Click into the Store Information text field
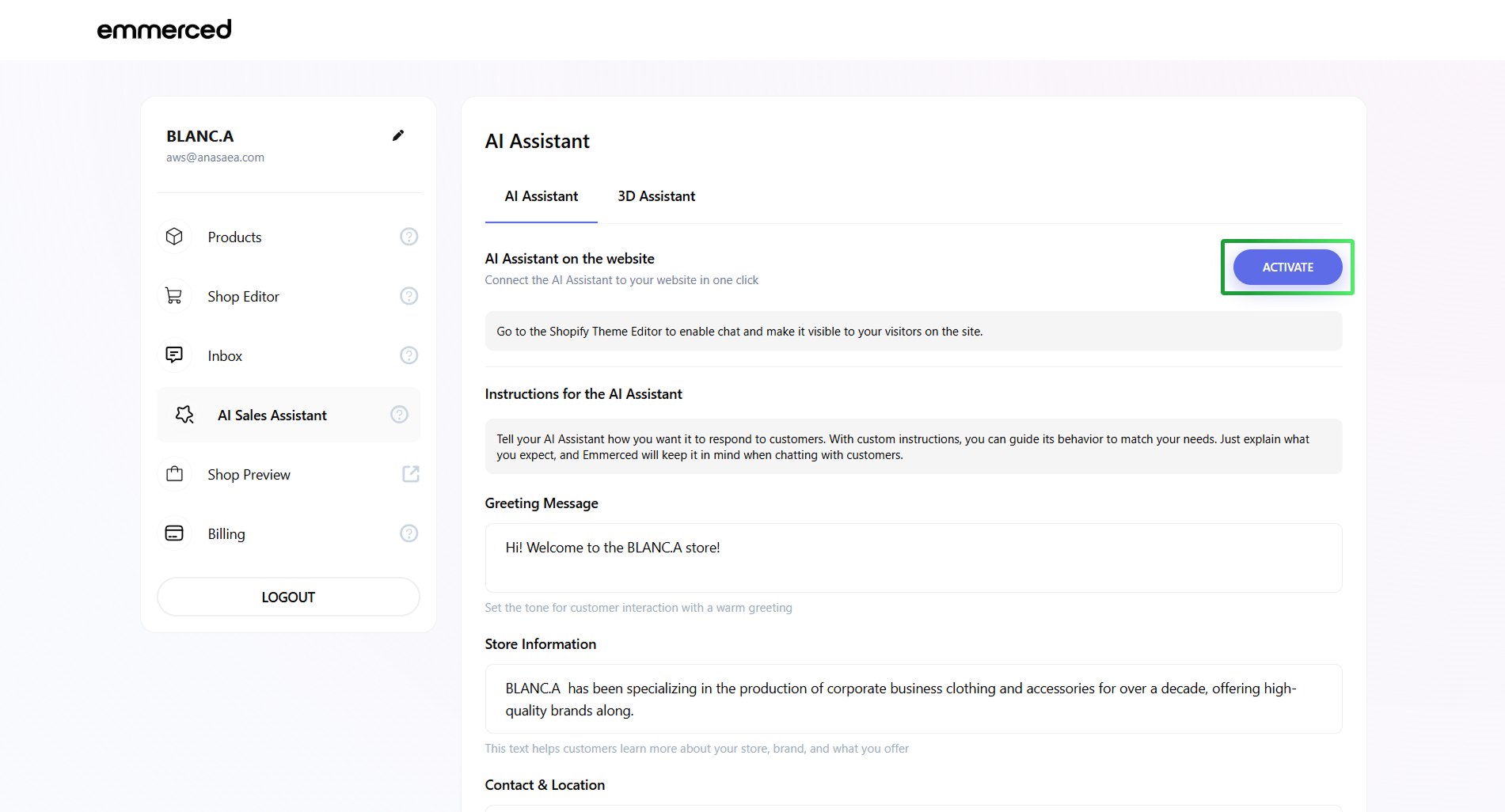The width and height of the screenshot is (1505, 812). (913, 699)
